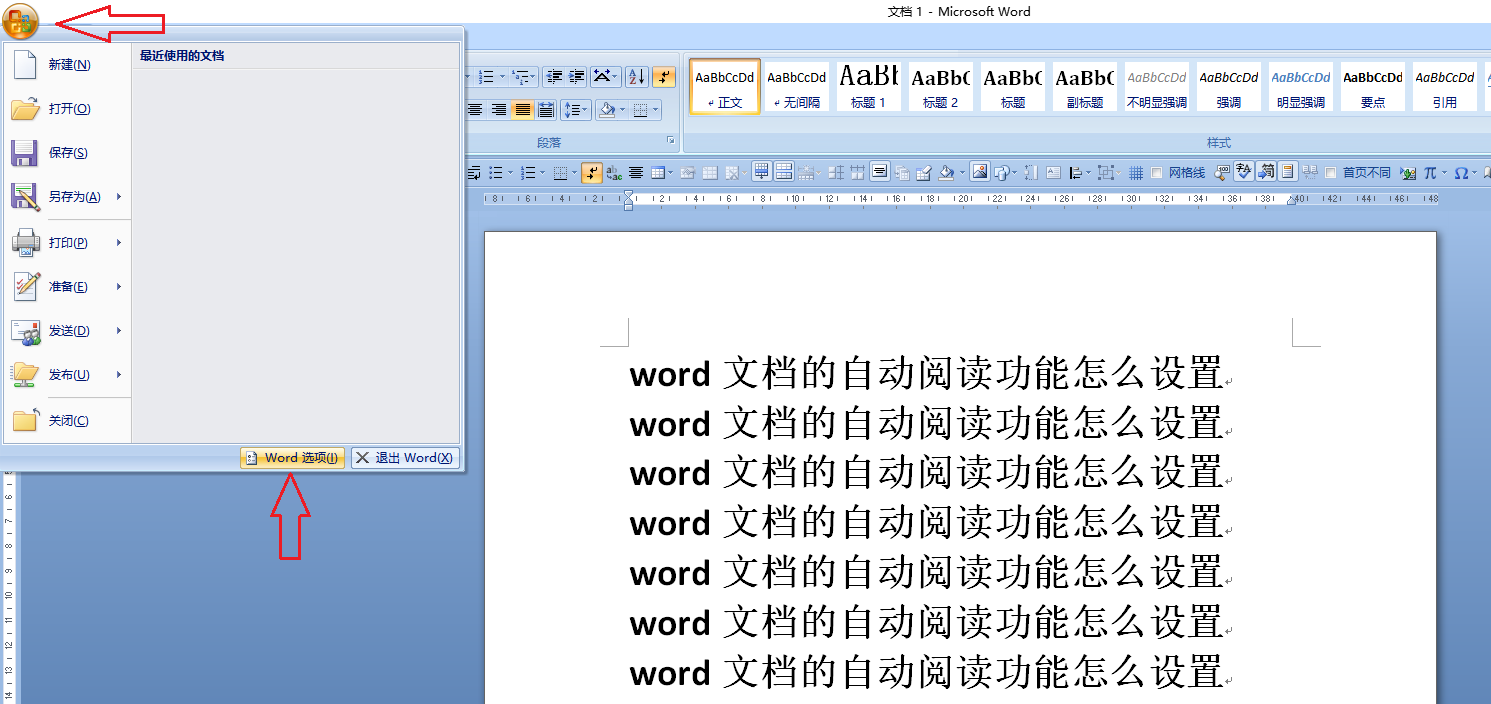The width and height of the screenshot is (1491, 704).
Task: Expand the 打印 submenu arrow
Action: click(119, 242)
